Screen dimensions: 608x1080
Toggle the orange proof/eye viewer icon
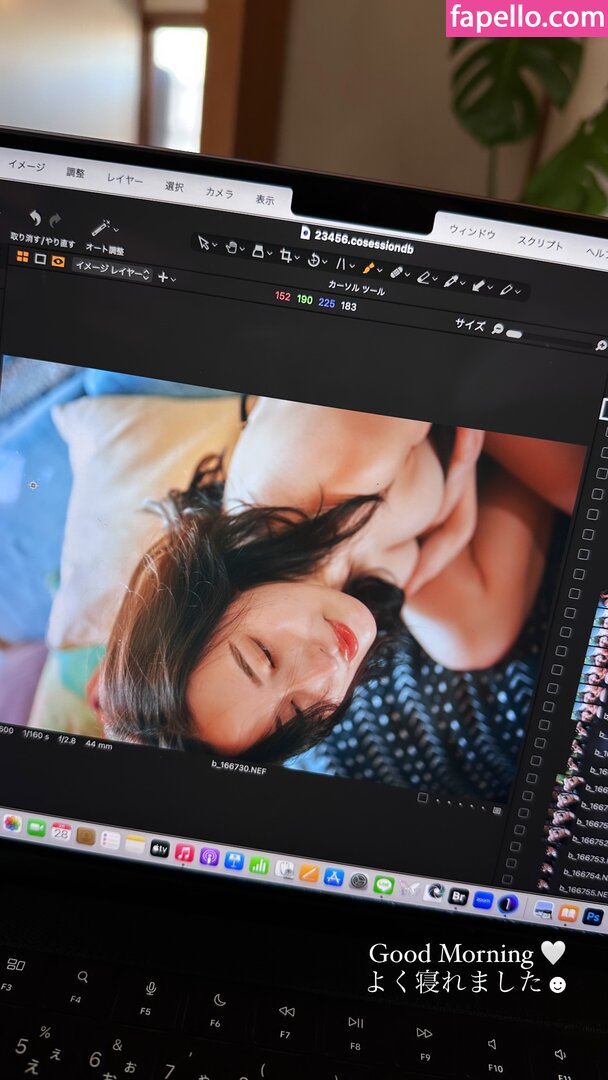tap(58, 261)
